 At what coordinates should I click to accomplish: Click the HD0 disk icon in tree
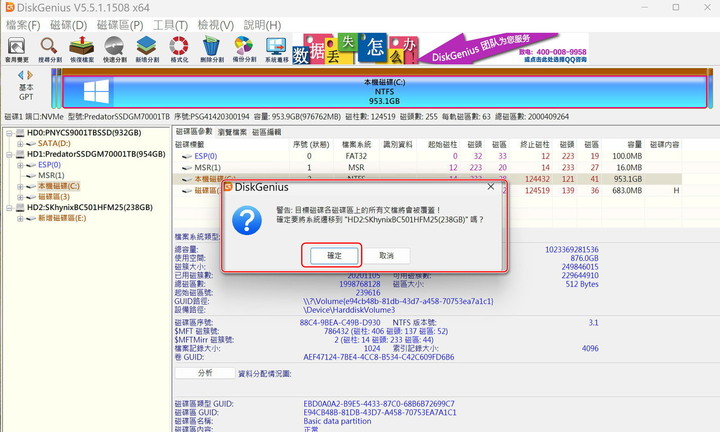[x=20, y=133]
